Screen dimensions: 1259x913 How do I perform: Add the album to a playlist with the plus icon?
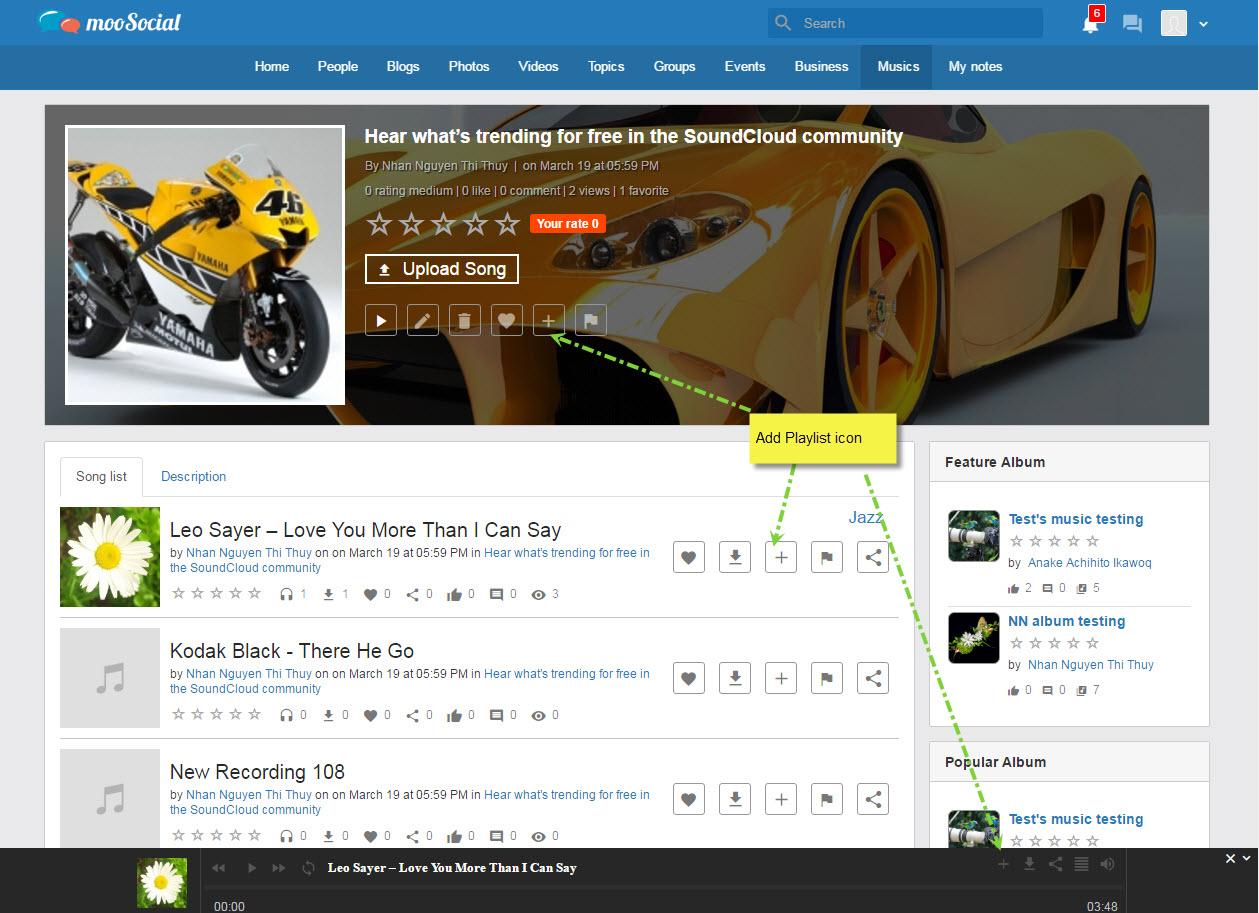coord(549,320)
